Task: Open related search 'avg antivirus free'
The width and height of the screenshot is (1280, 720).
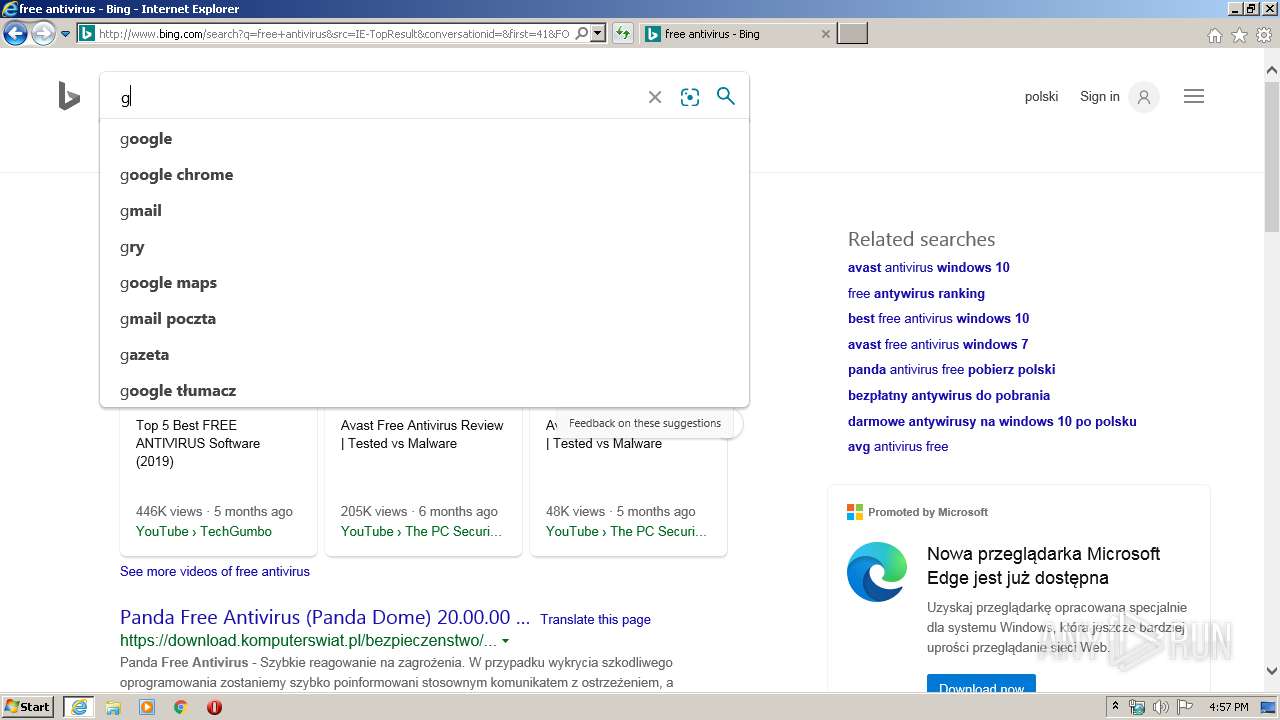Action: [898, 446]
